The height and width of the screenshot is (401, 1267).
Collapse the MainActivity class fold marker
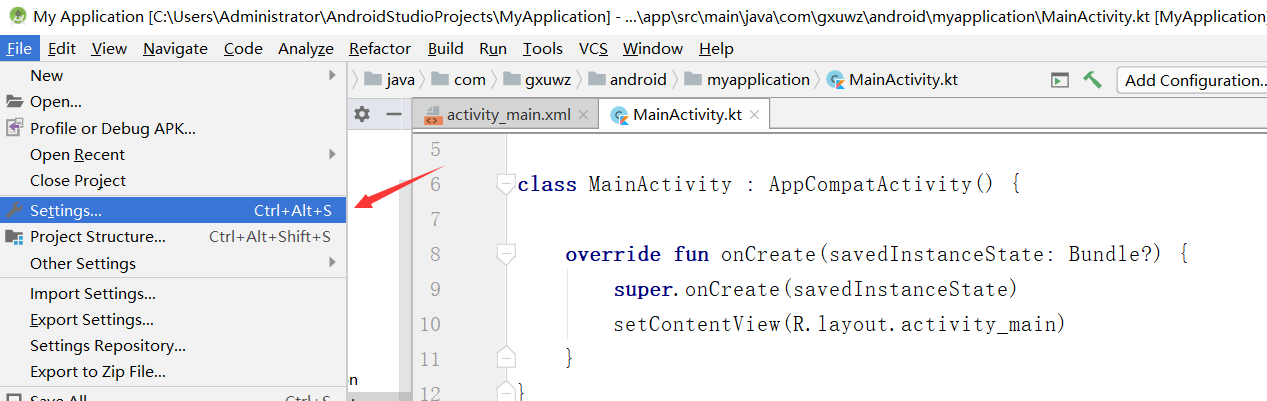pos(506,183)
